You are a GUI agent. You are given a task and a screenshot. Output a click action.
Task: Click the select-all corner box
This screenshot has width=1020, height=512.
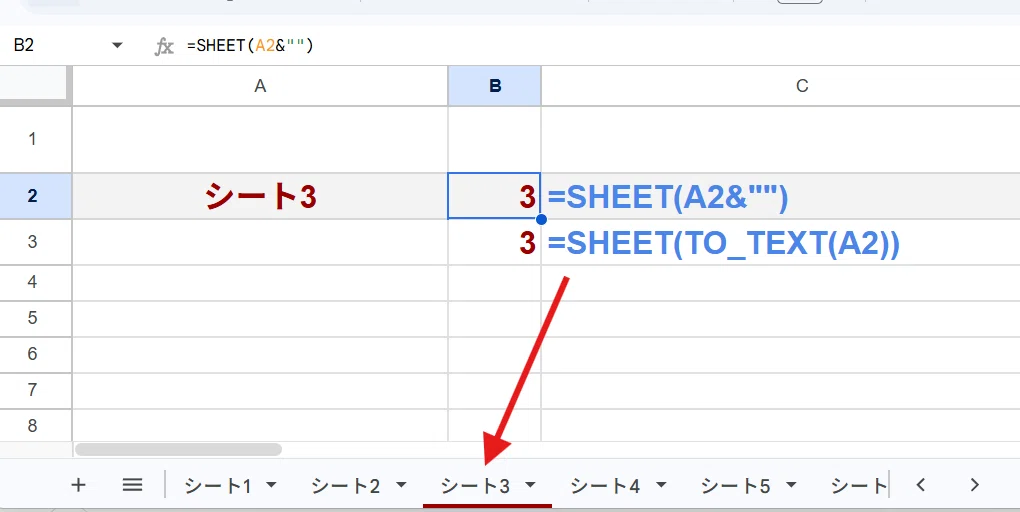(34, 85)
